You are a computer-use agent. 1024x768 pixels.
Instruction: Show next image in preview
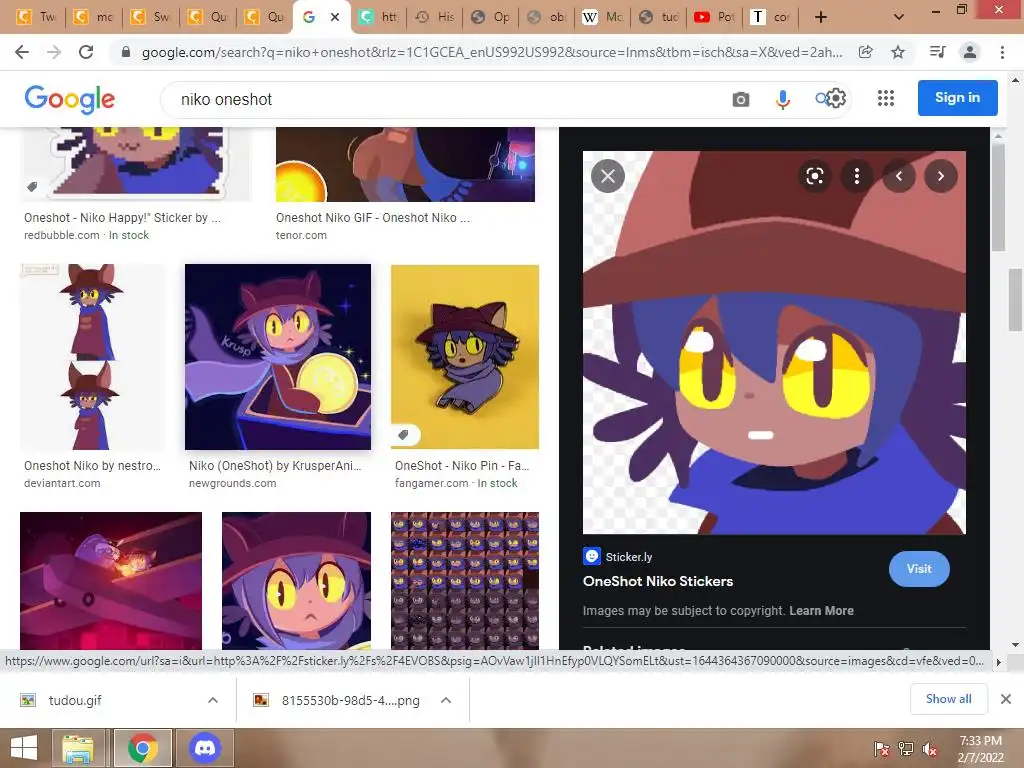pos(940,176)
